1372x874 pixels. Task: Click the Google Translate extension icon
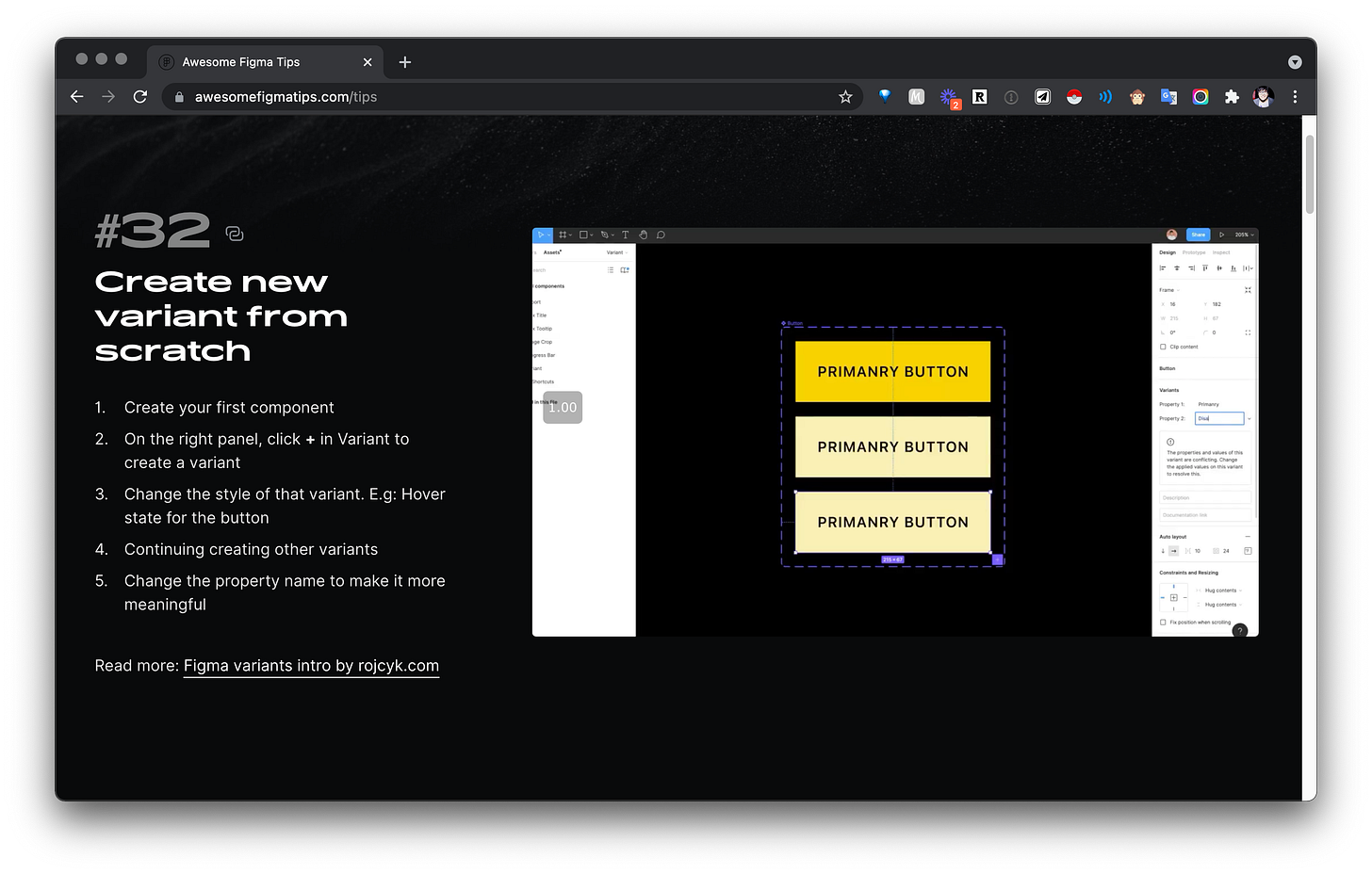[x=1168, y=97]
